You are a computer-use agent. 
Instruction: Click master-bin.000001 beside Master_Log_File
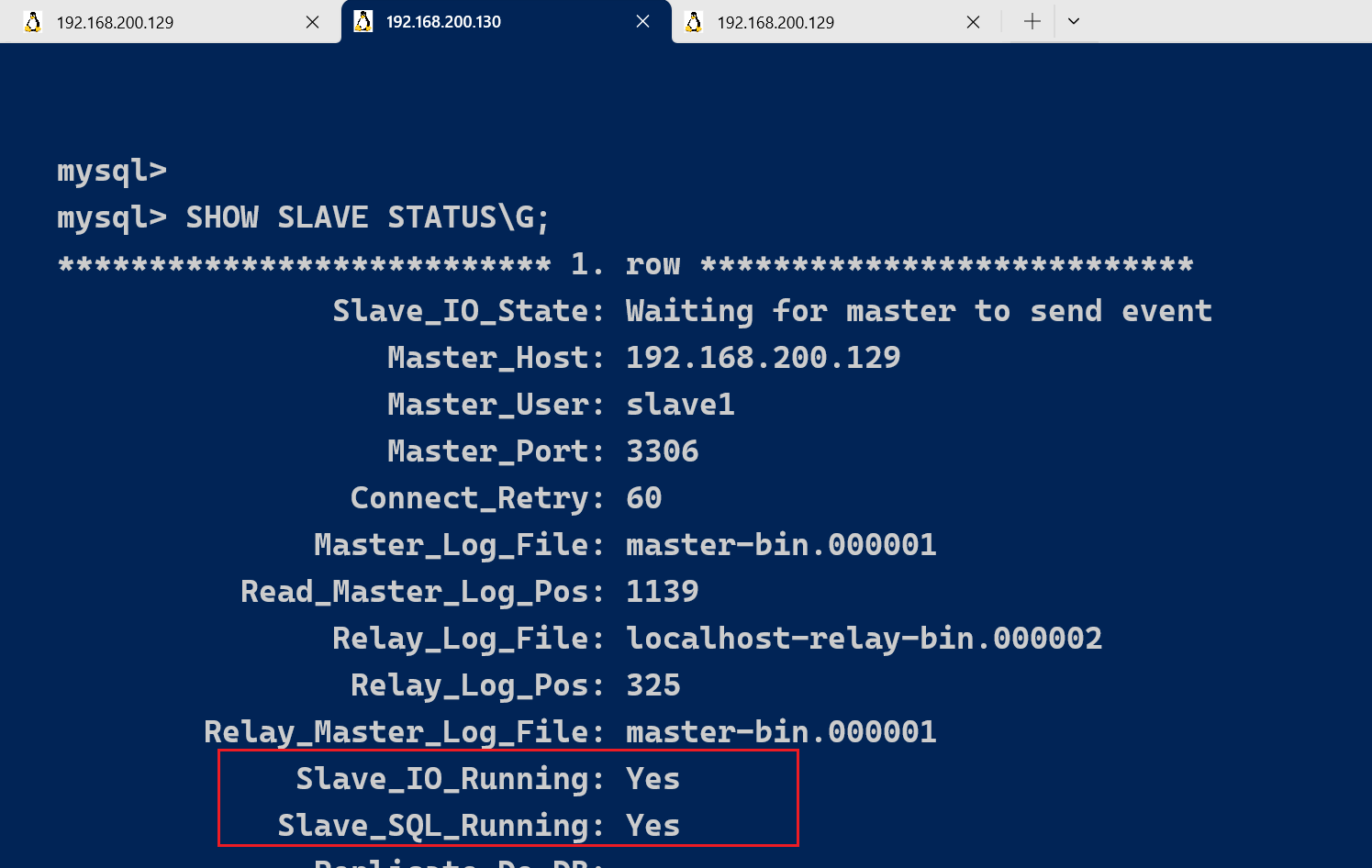782,545
